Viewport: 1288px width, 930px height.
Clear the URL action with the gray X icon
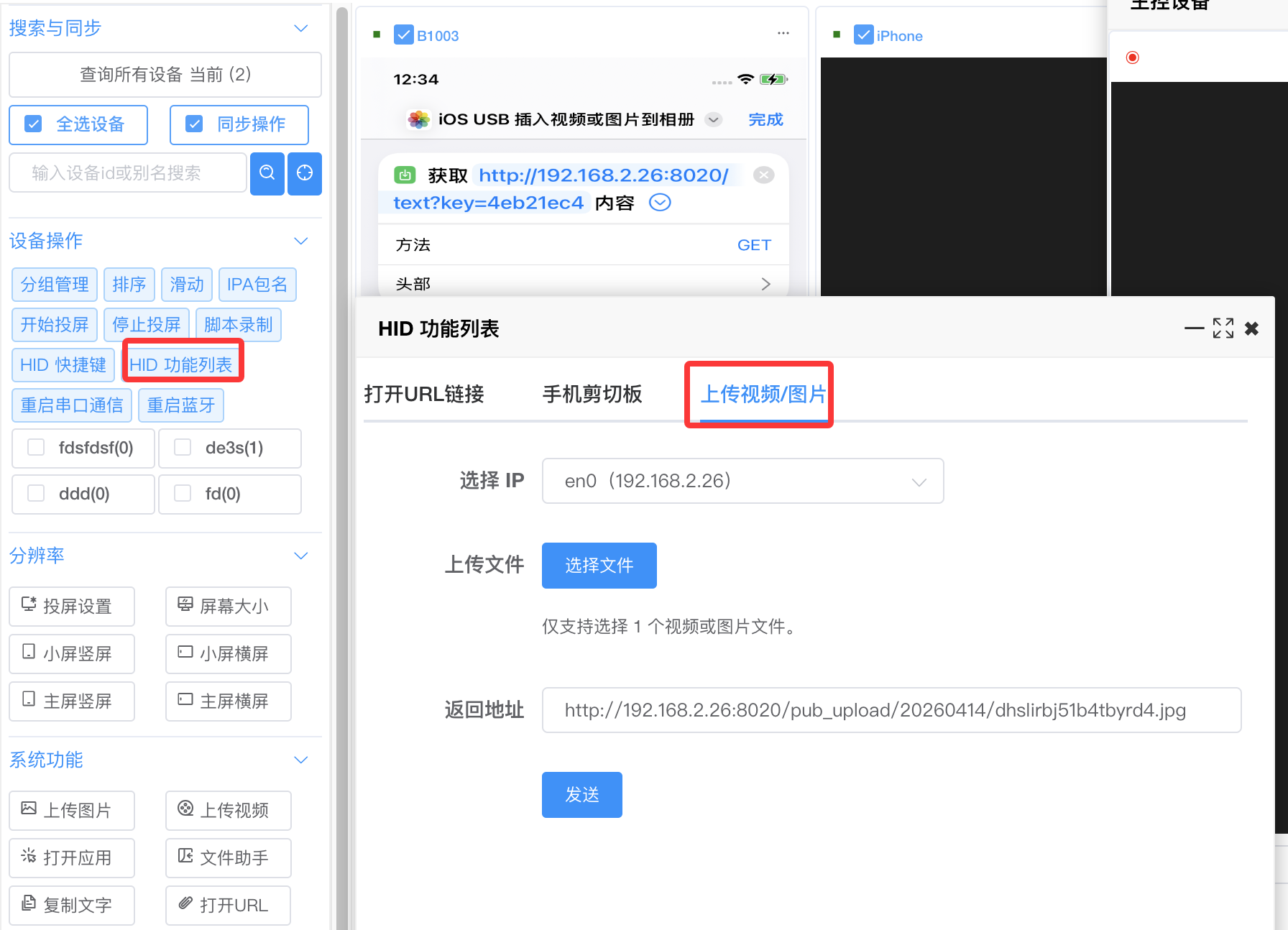tap(763, 175)
